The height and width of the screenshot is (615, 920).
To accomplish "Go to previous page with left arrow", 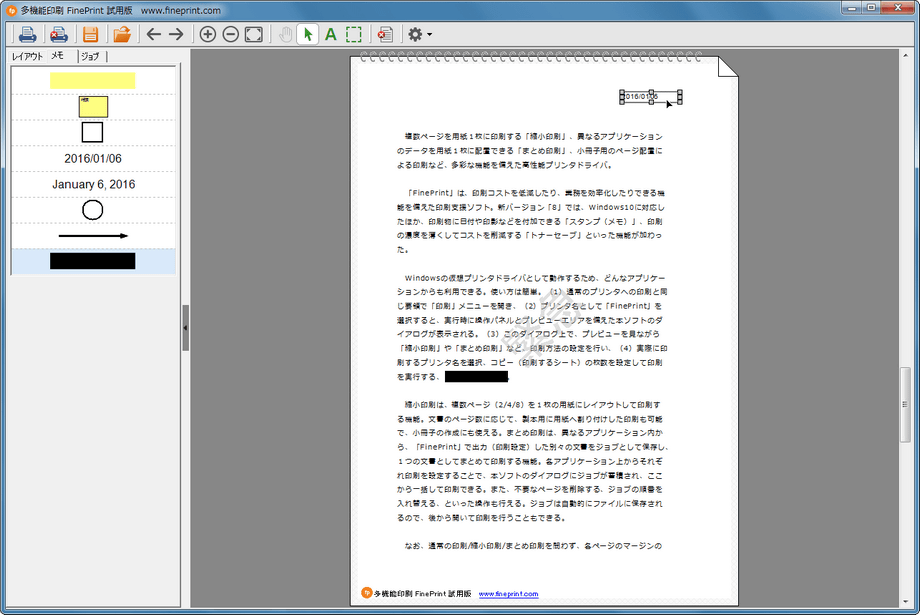I will click(x=154, y=35).
